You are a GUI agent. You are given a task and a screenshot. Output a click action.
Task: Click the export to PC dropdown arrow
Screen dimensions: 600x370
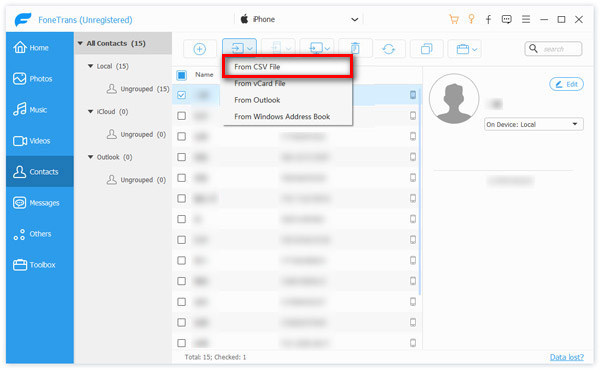[x=328, y=49]
